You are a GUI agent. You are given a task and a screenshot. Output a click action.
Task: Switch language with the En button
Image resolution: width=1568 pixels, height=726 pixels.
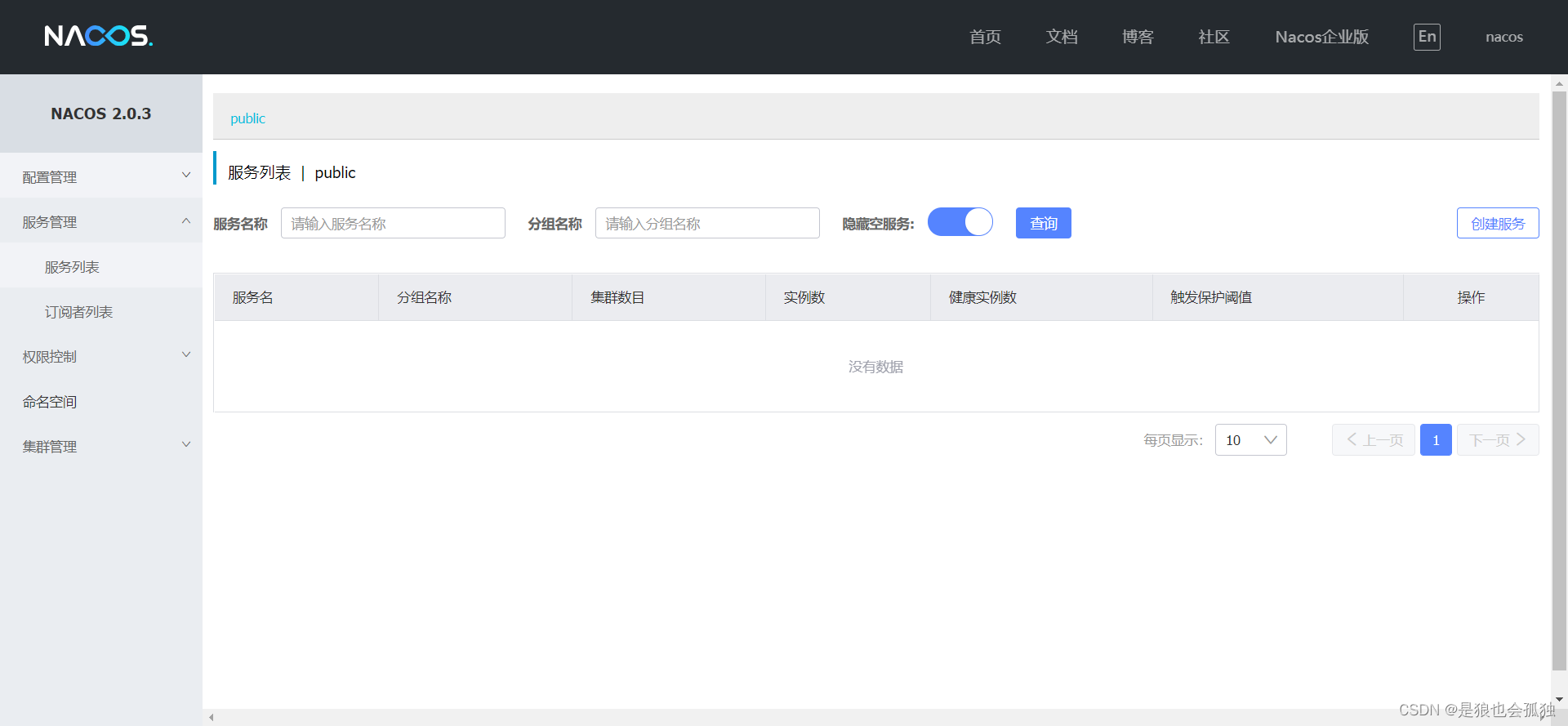coord(1427,37)
